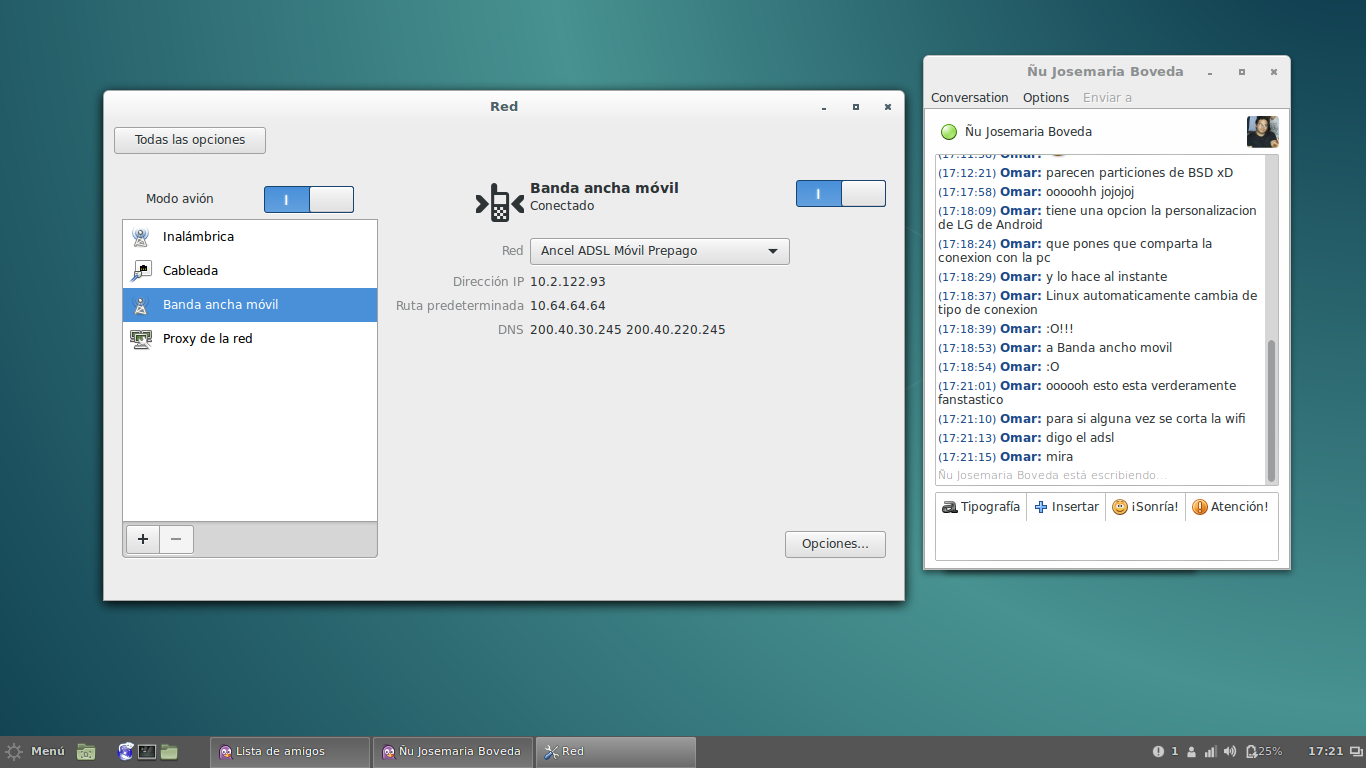Screen dimensions: 1366x768
Task: Click the Banda ancha móvil antenna icon
Action: (140, 305)
